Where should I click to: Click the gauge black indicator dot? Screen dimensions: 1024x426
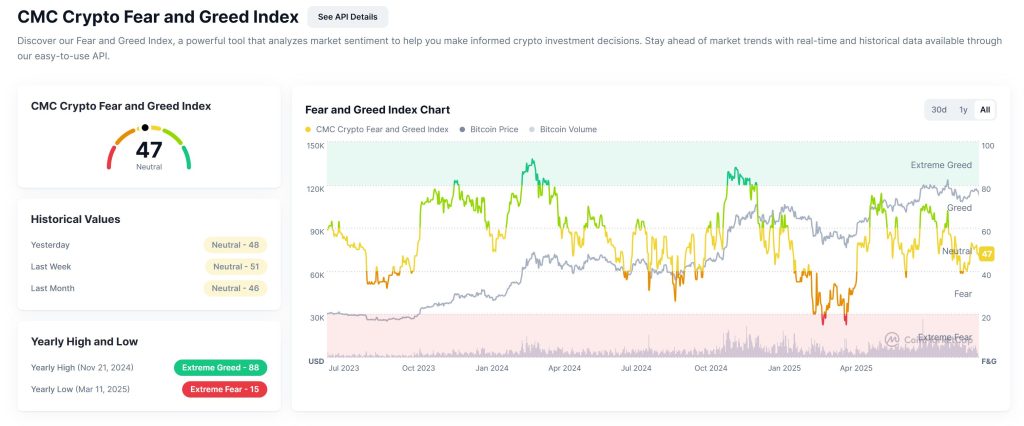coord(145,128)
